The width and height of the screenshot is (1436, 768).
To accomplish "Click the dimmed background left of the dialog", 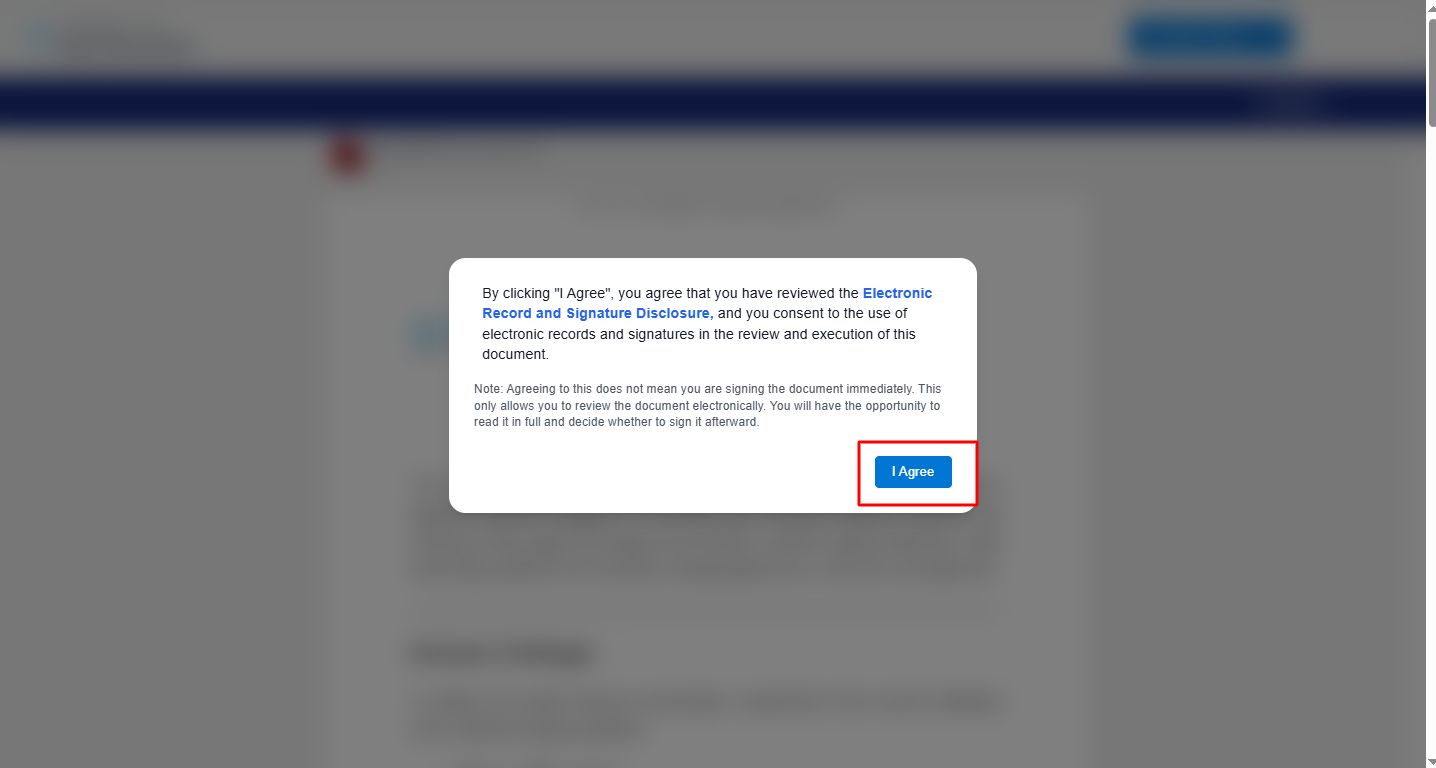I will (200, 400).
